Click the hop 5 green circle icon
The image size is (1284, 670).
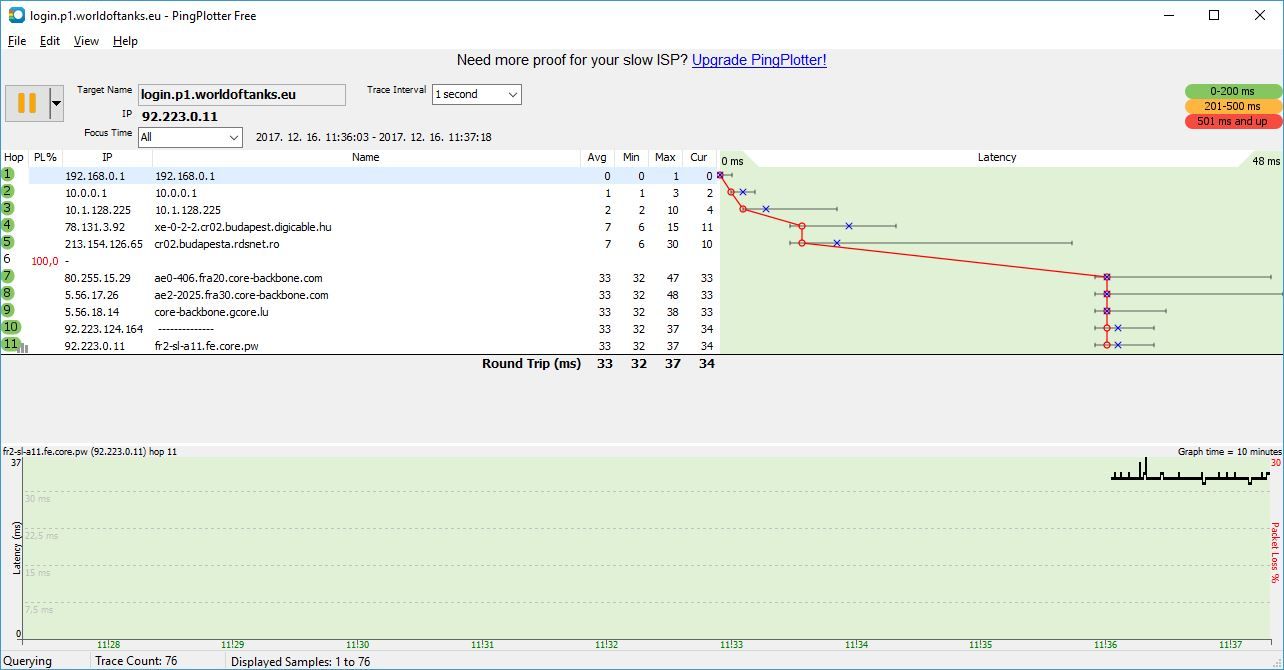(x=8, y=242)
